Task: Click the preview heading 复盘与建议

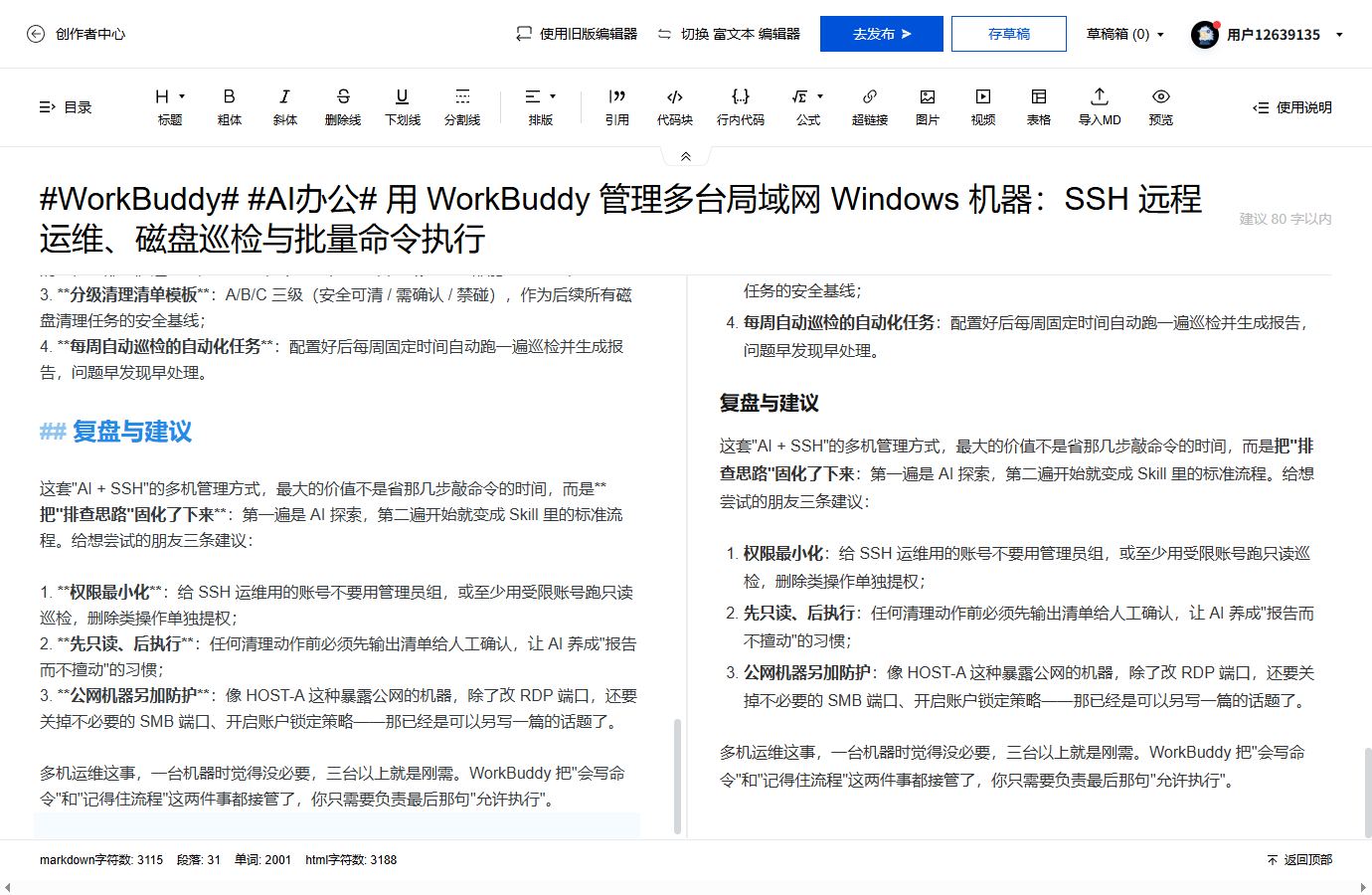Action: pos(770,403)
